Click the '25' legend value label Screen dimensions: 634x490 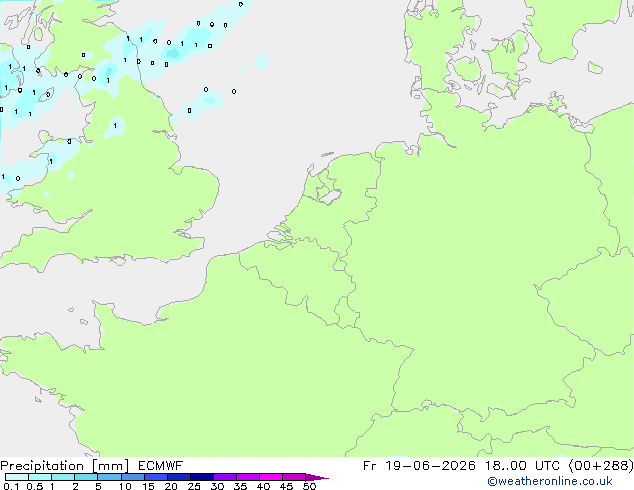[x=194, y=486]
